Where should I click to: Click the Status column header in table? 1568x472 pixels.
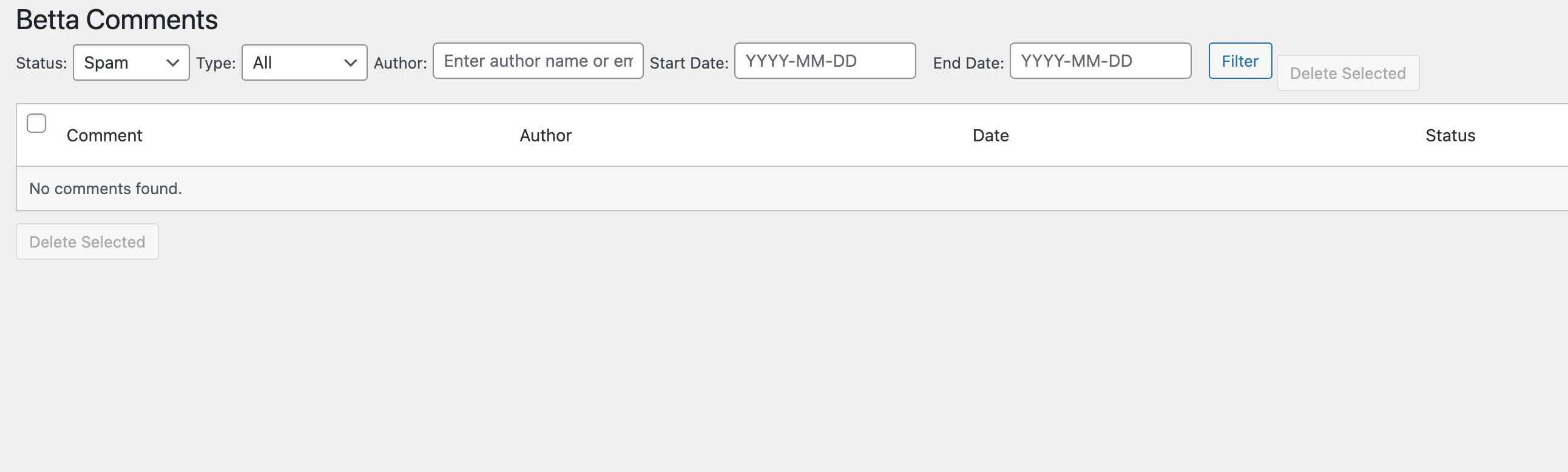pyautogui.click(x=1450, y=135)
